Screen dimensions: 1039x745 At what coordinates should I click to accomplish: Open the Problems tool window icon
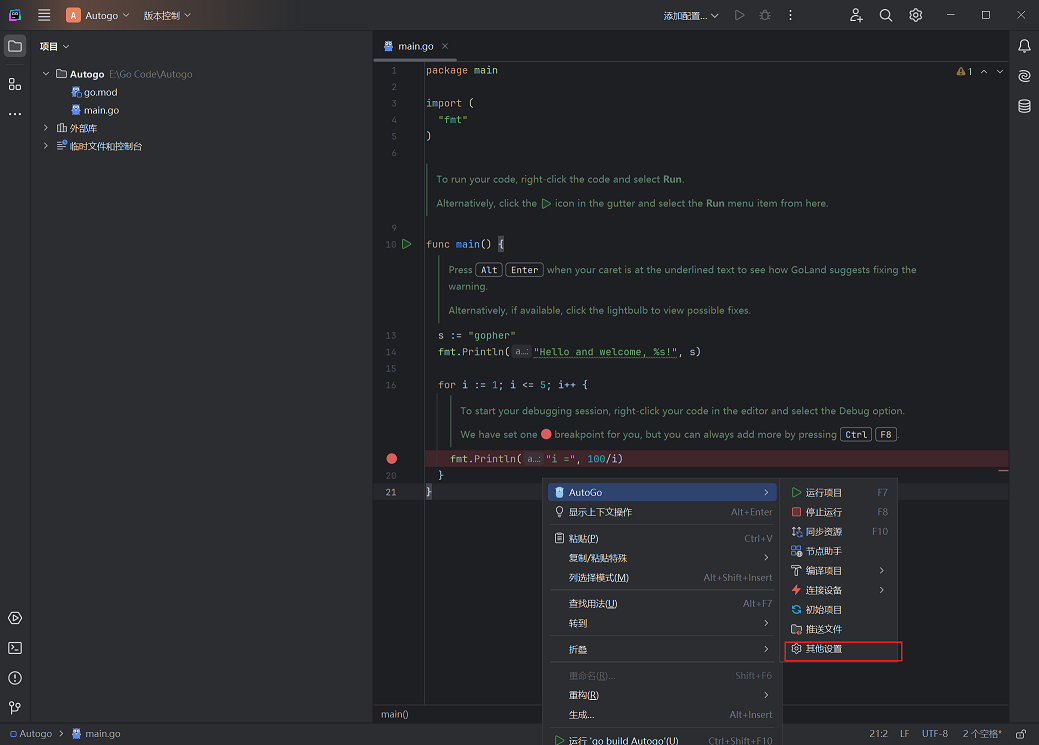click(x=15, y=678)
